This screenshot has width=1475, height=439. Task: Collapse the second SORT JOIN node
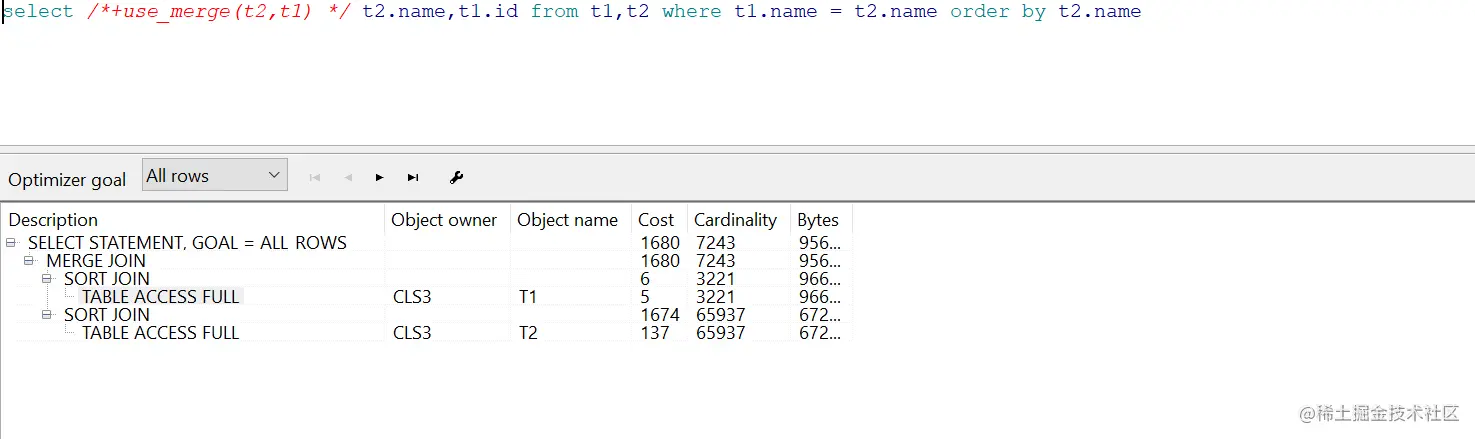point(47,315)
